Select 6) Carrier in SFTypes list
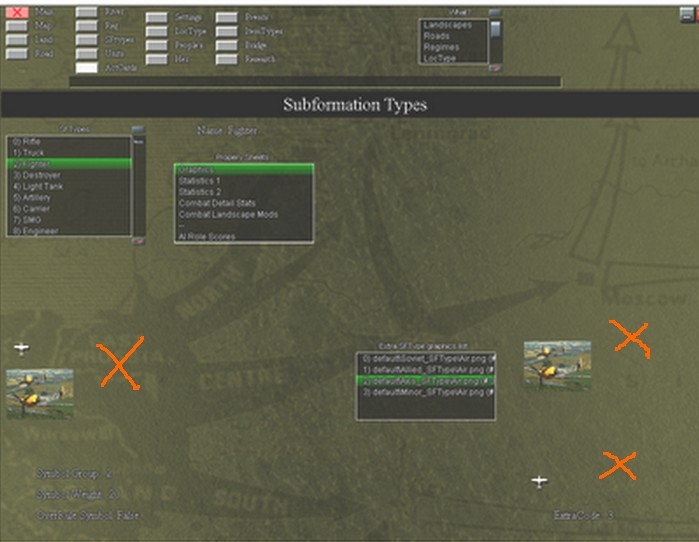This screenshot has height=542, width=699. click(x=69, y=209)
